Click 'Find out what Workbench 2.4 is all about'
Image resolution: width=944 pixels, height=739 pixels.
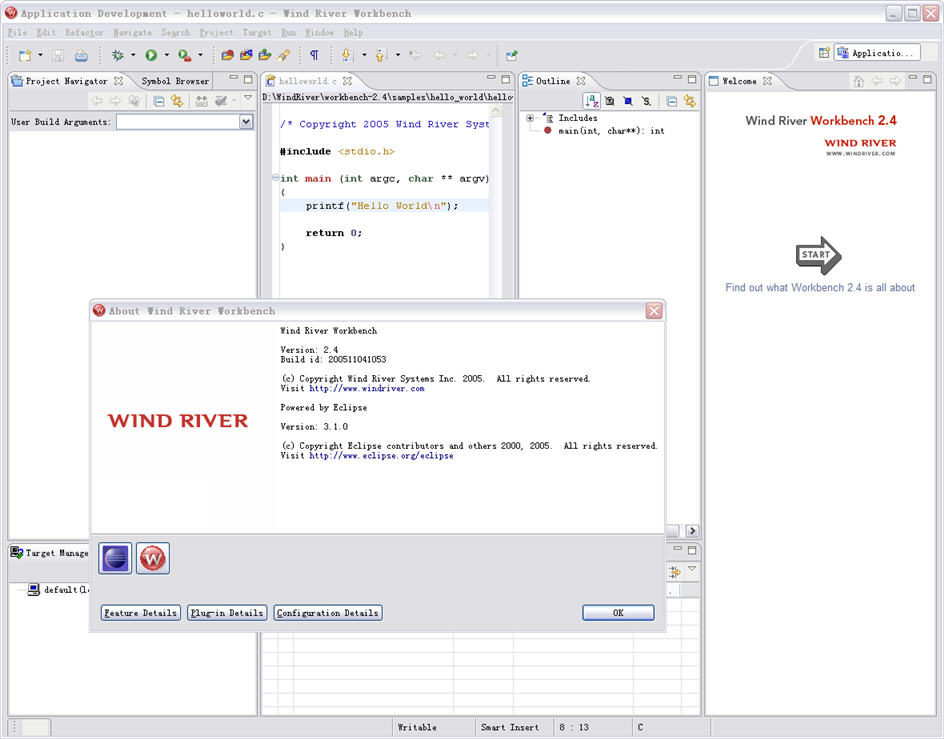(x=820, y=288)
